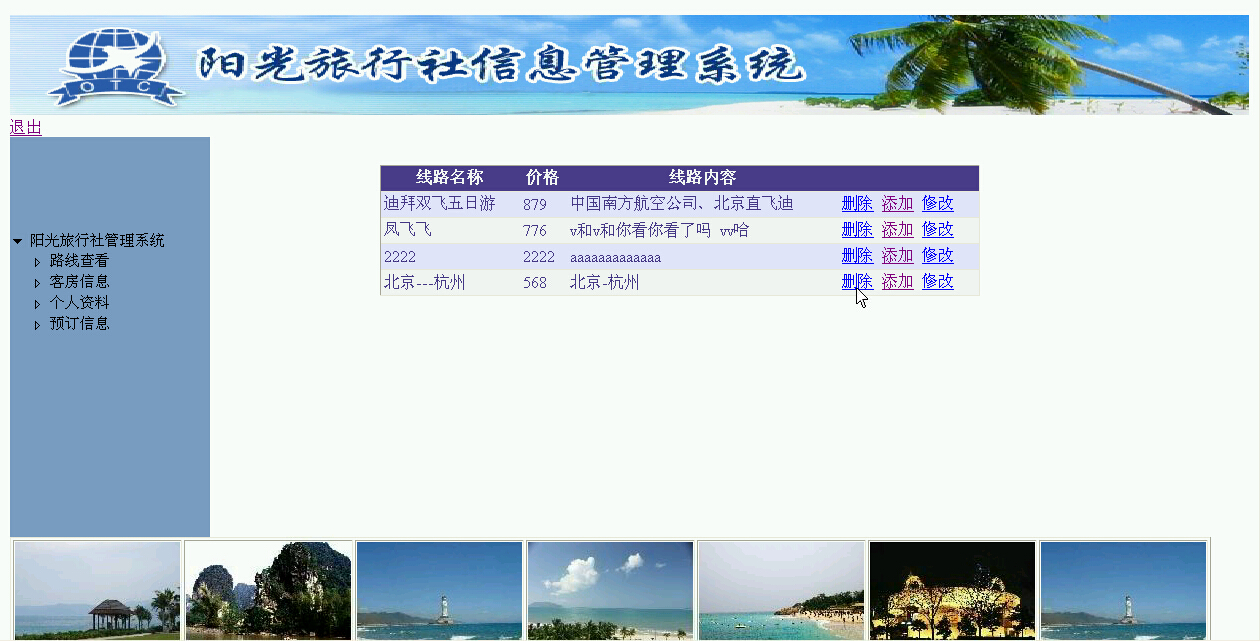Click the 北京-杭州 content cell
Image resolution: width=1260 pixels, height=641 pixels.
pos(604,283)
